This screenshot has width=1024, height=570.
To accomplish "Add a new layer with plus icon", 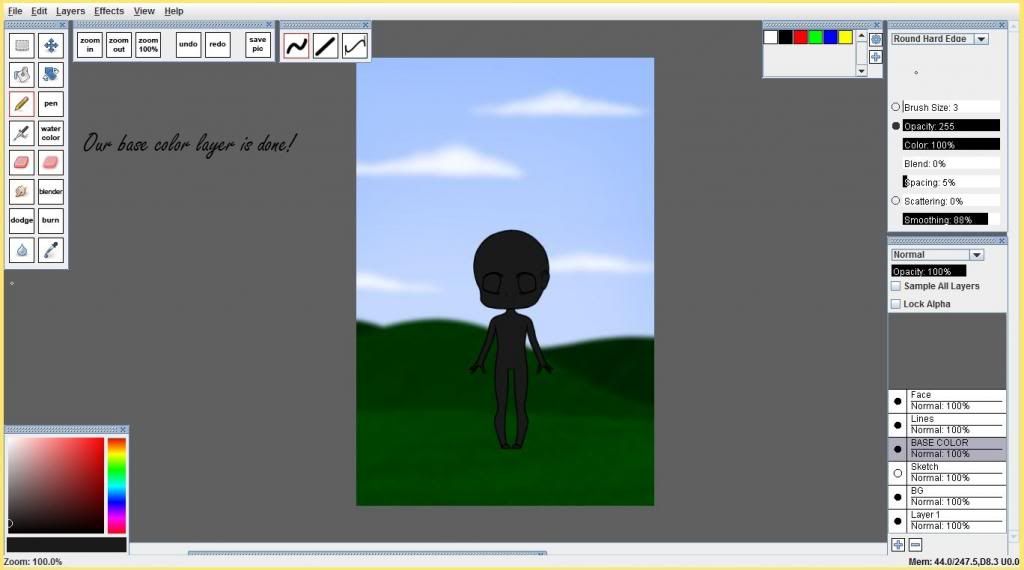I will [898, 545].
